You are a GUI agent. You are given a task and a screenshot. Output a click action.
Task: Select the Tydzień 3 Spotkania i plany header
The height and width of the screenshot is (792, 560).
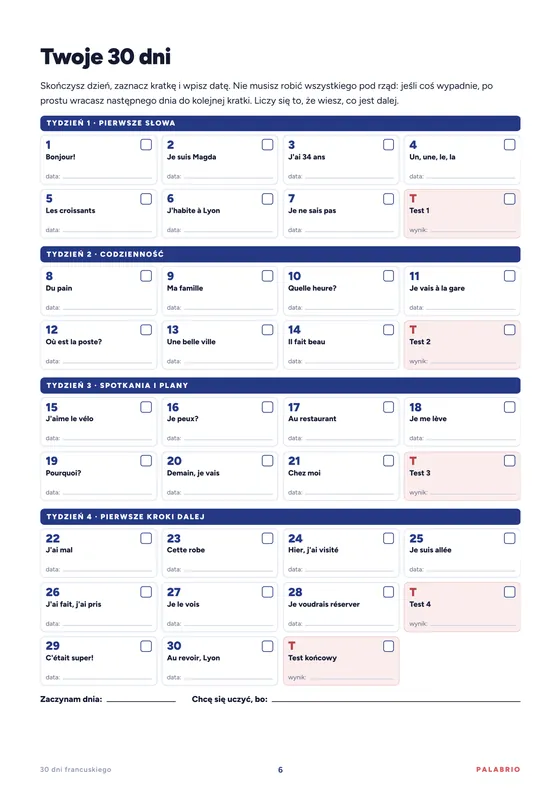click(280, 385)
